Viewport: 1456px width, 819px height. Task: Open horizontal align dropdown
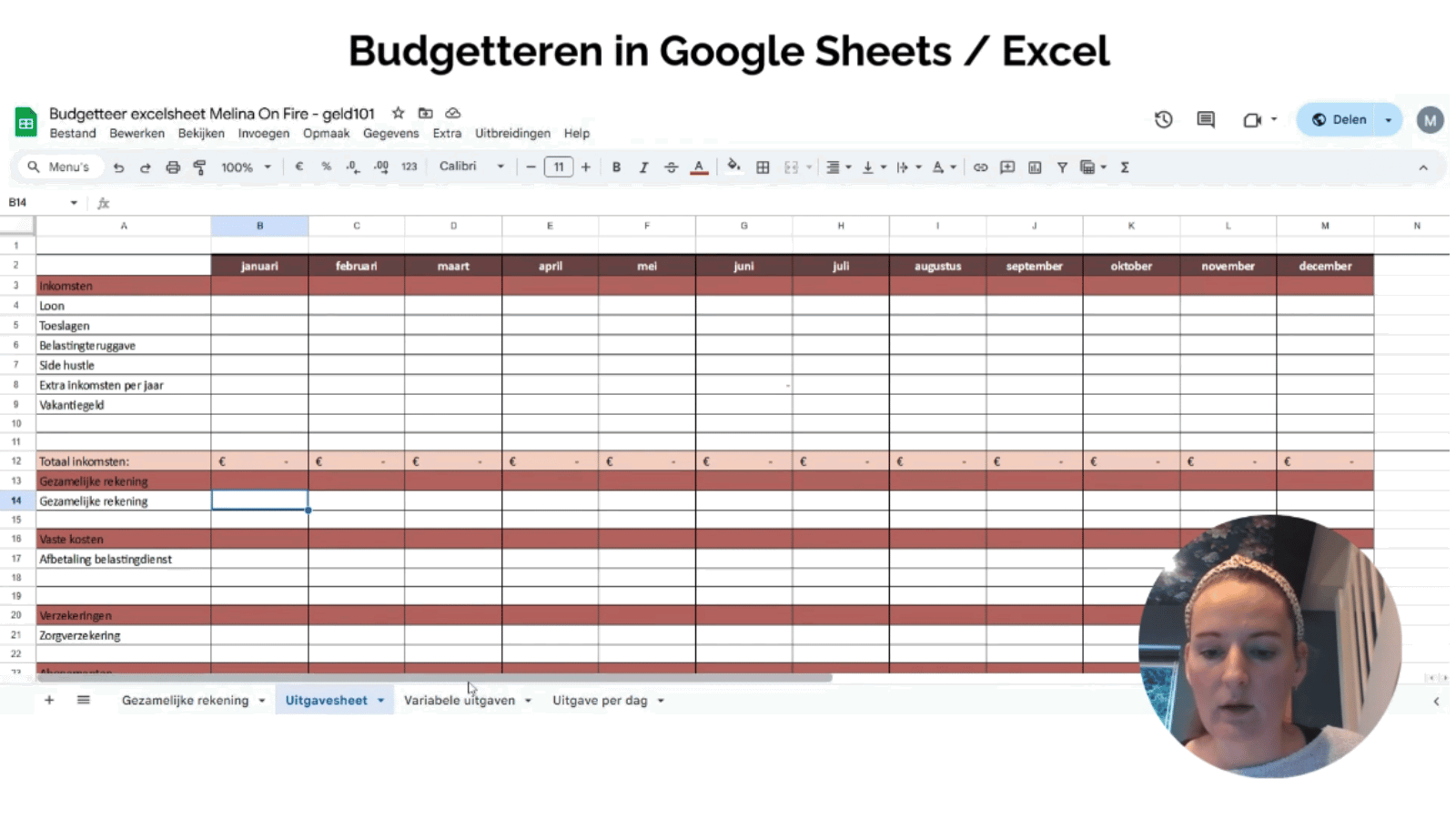[838, 167]
